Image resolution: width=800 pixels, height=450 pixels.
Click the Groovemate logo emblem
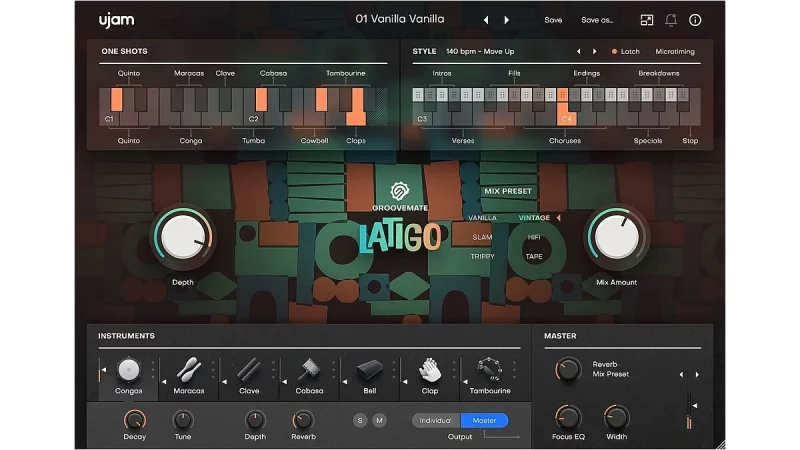point(399,191)
